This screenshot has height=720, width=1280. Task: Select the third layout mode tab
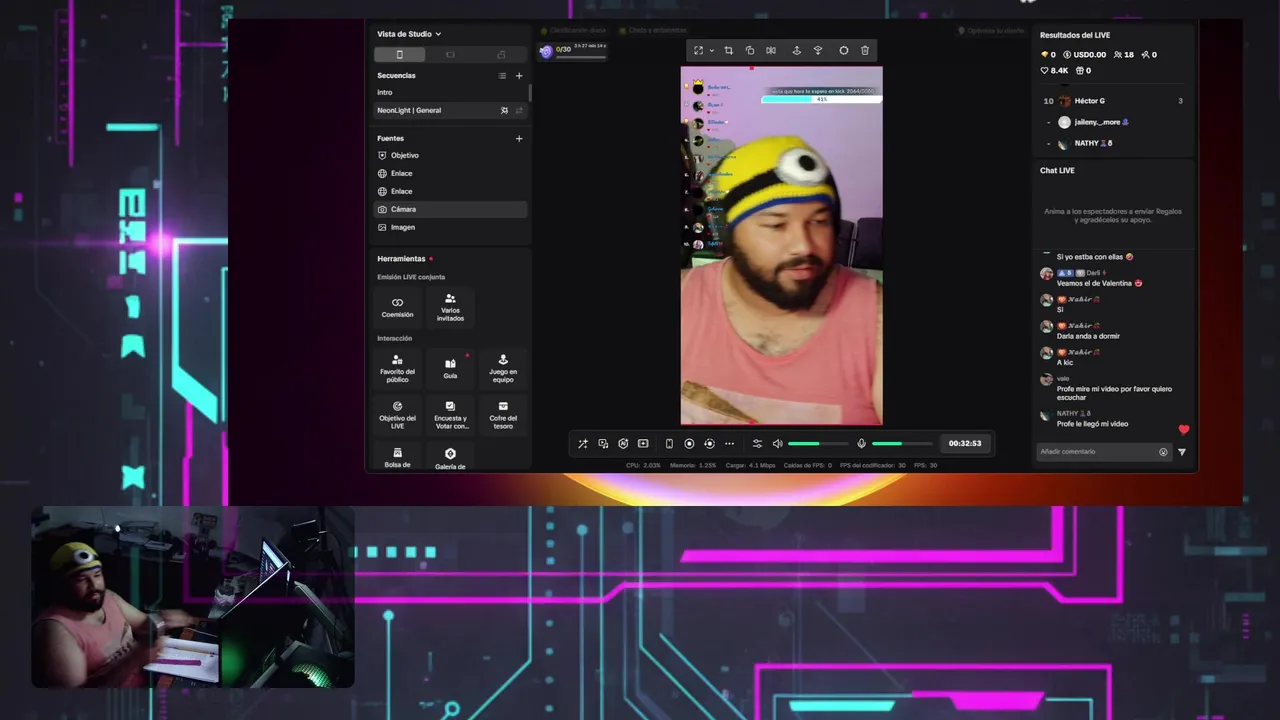coord(501,54)
